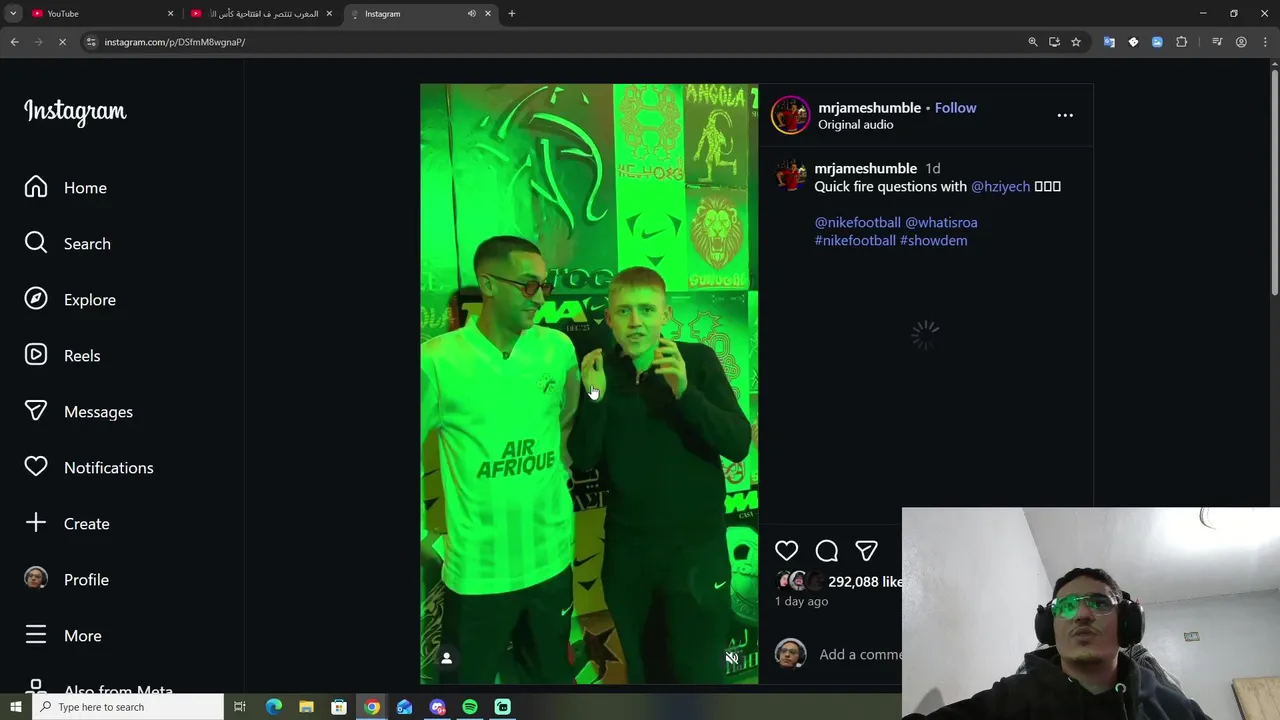
Task: Open the post options three-dot menu
Action: pos(1065,115)
